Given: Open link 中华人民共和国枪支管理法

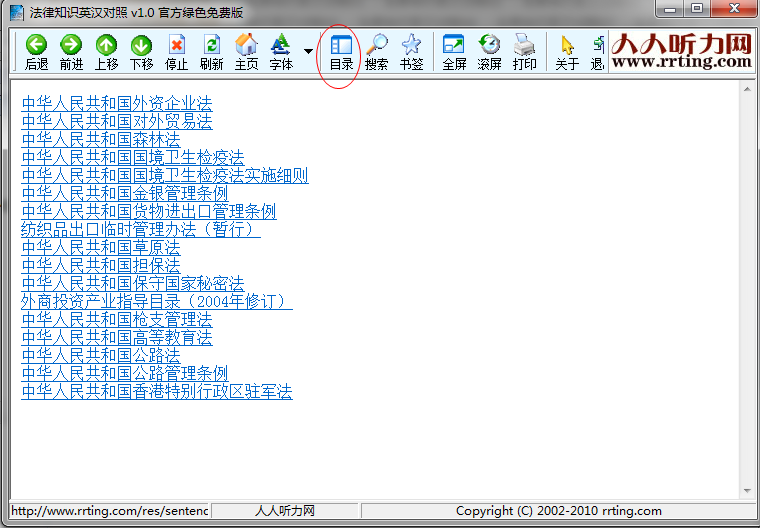Looking at the screenshot, I should point(117,319).
